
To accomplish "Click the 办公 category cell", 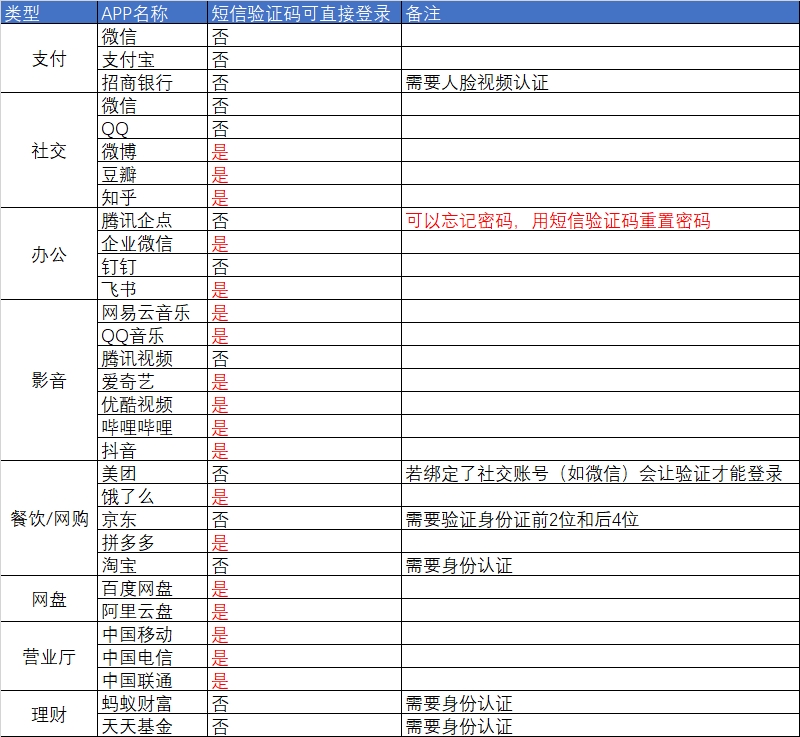I will pos(49,253).
